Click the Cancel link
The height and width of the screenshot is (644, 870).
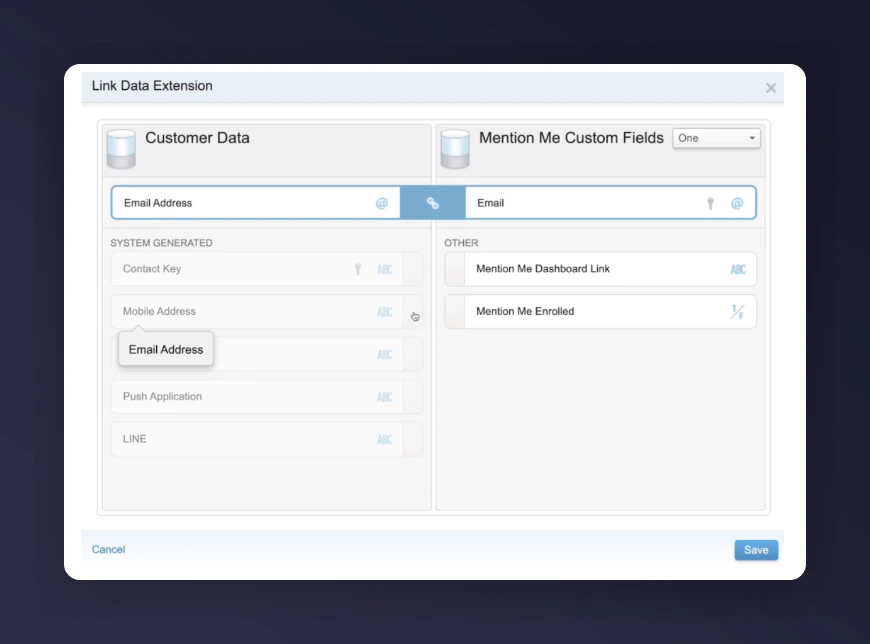click(108, 549)
